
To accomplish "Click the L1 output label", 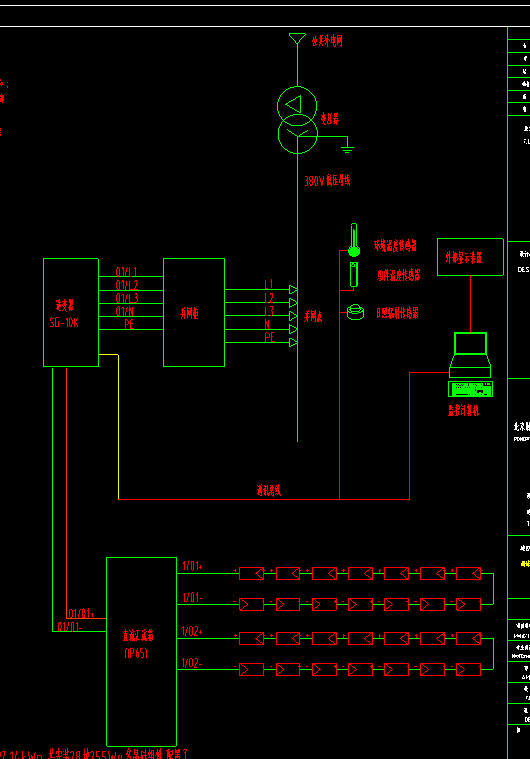I will pos(269,284).
